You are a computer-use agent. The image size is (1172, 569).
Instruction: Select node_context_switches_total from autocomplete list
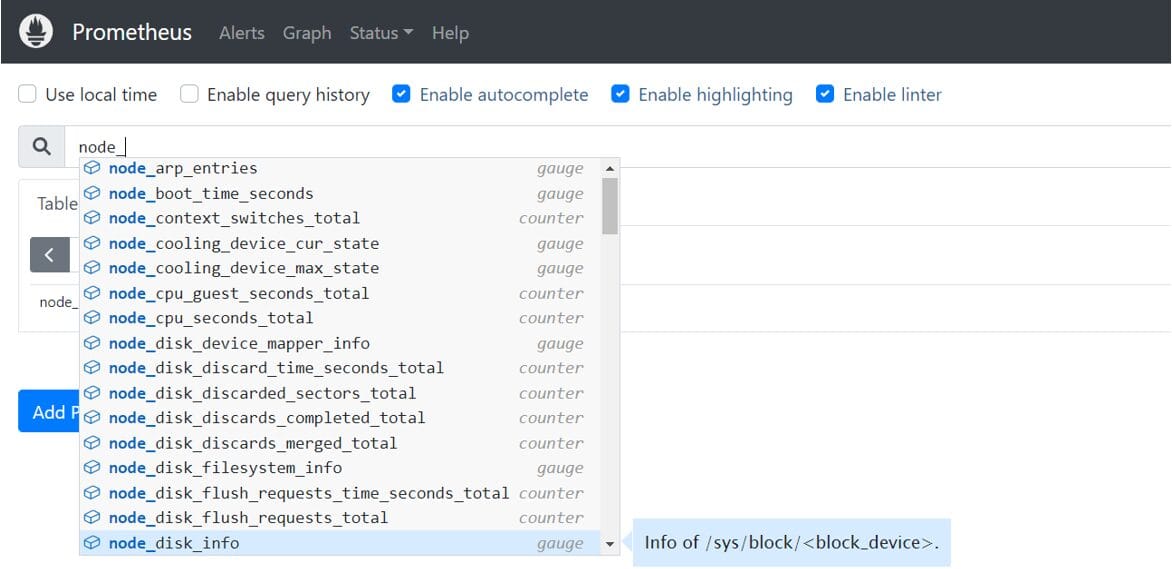coord(234,218)
